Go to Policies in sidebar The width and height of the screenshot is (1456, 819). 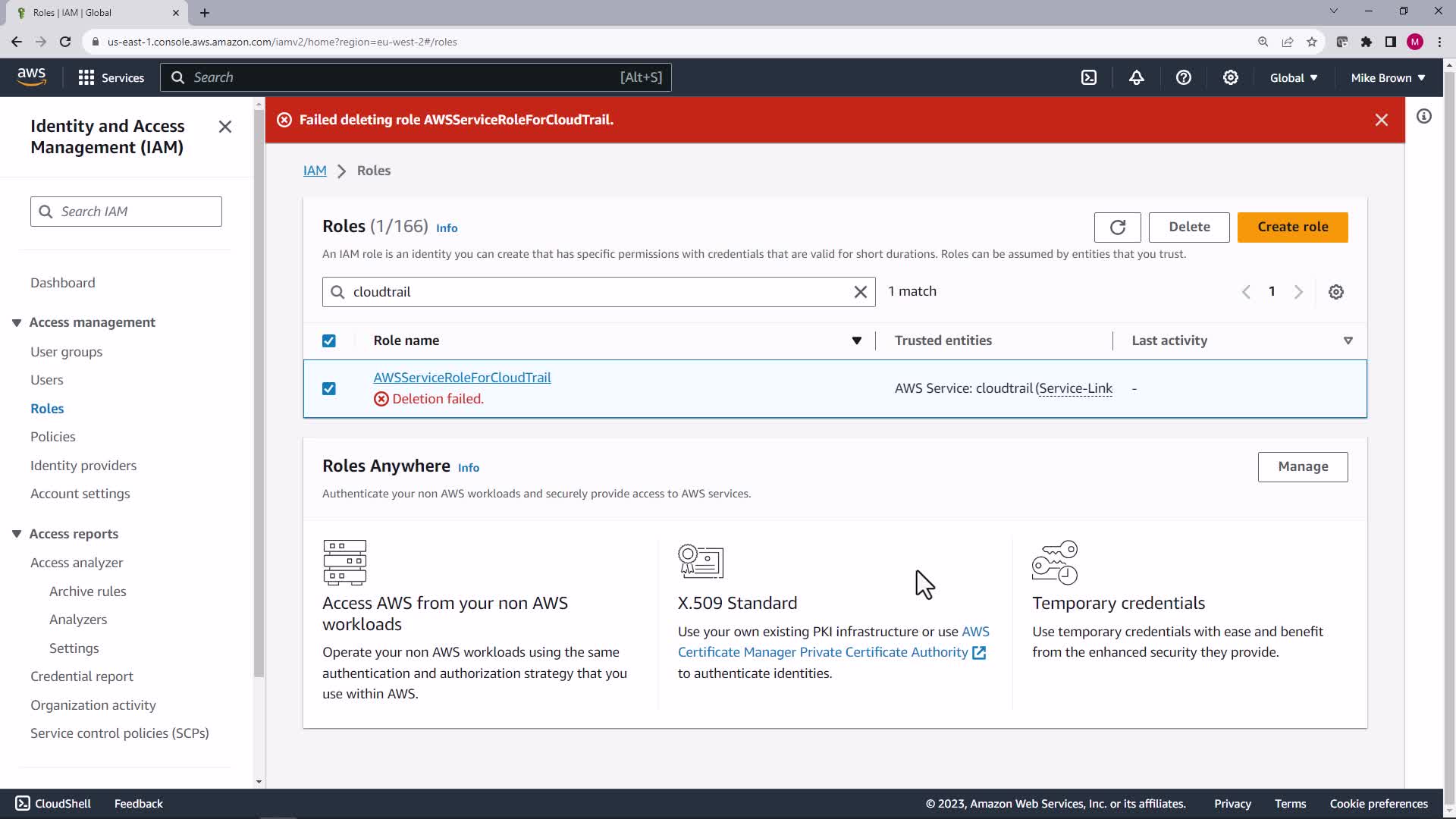[x=52, y=437]
